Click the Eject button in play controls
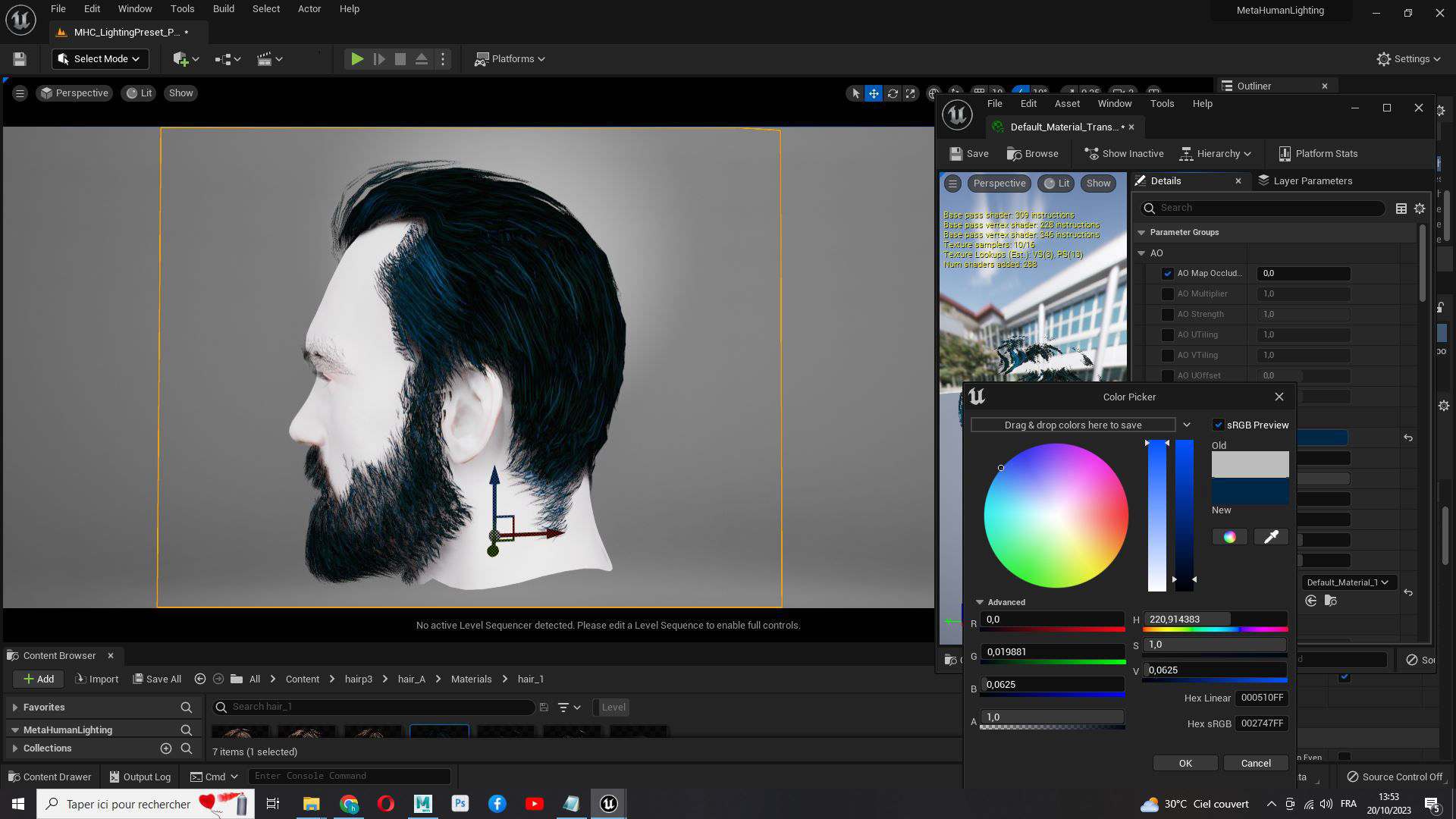This screenshot has height=819, width=1456. tap(422, 59)
